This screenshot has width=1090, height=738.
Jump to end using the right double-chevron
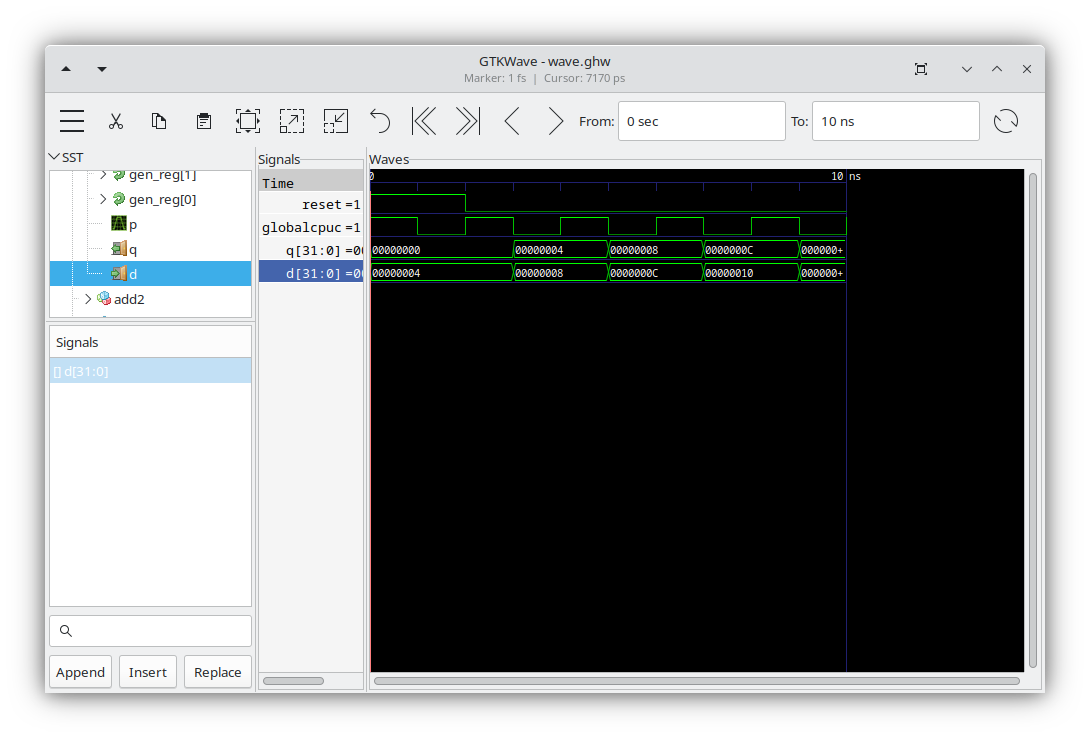[466, 120]
